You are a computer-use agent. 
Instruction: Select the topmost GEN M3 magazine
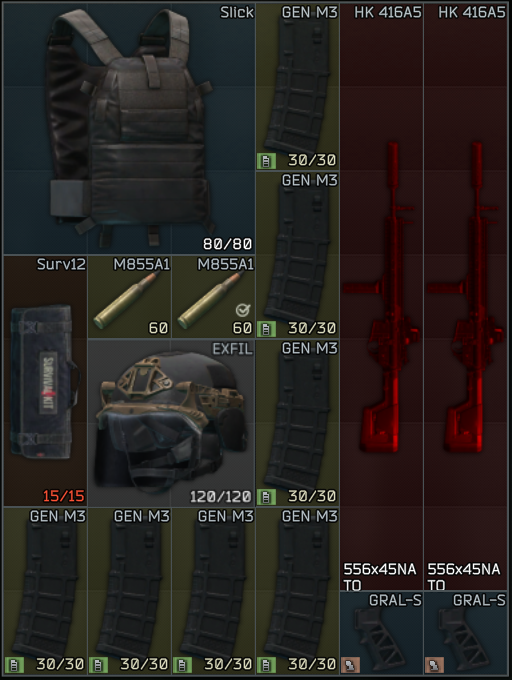point(297,86)
